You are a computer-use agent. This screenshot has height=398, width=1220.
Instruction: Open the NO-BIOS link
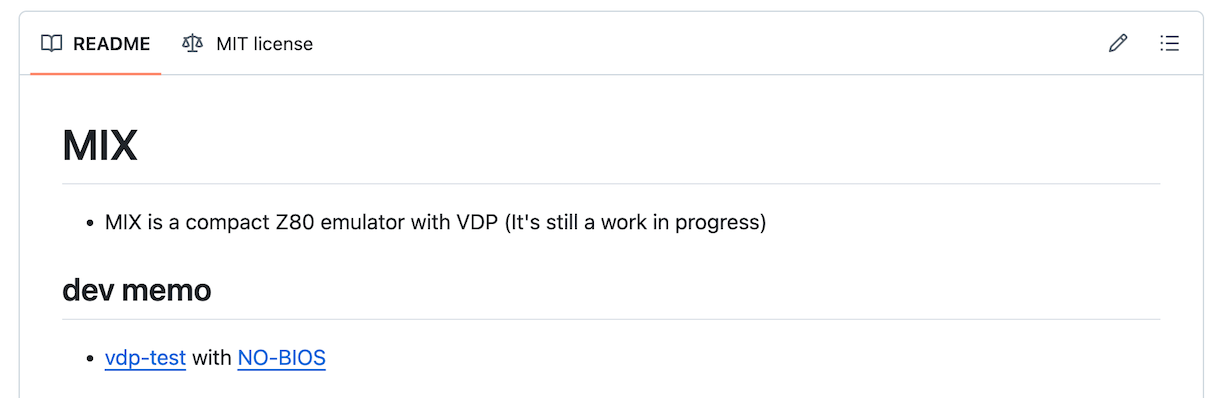281,357
